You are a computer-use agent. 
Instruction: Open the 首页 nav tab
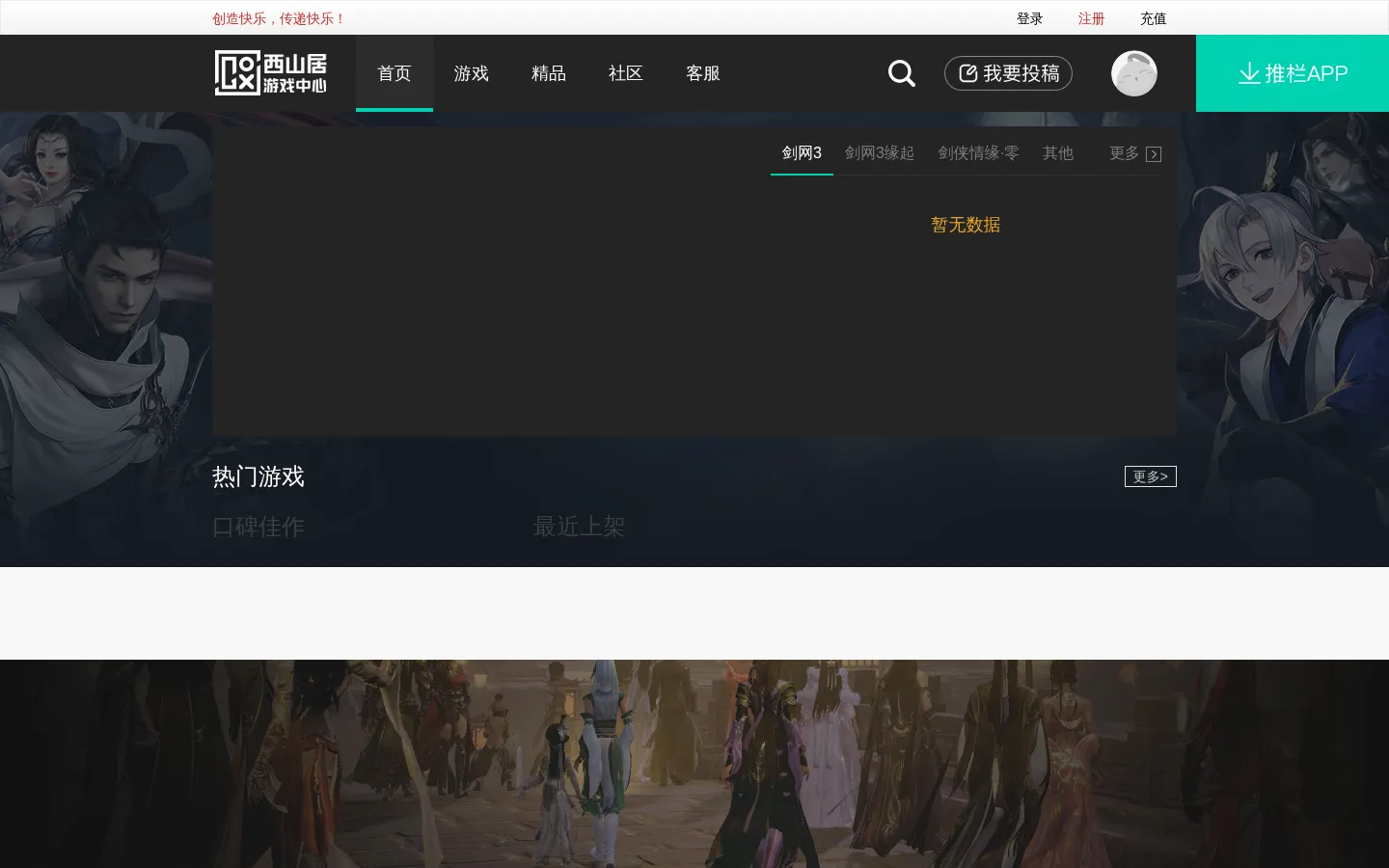coord(395,73)
